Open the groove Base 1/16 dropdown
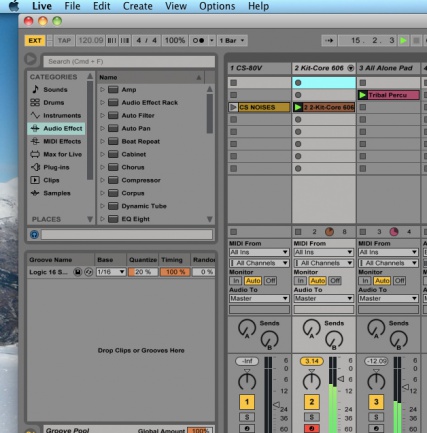 pos(111,272)
